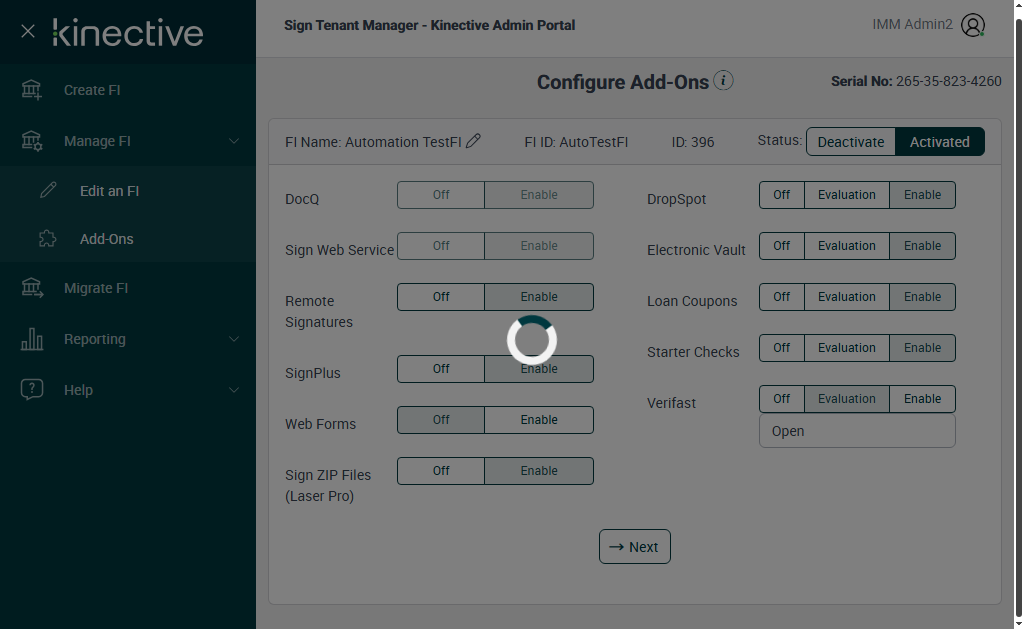This screenshot has height=629, width=1024.
Task: Click the Help question bubble icon
Action: click(31, 389)
